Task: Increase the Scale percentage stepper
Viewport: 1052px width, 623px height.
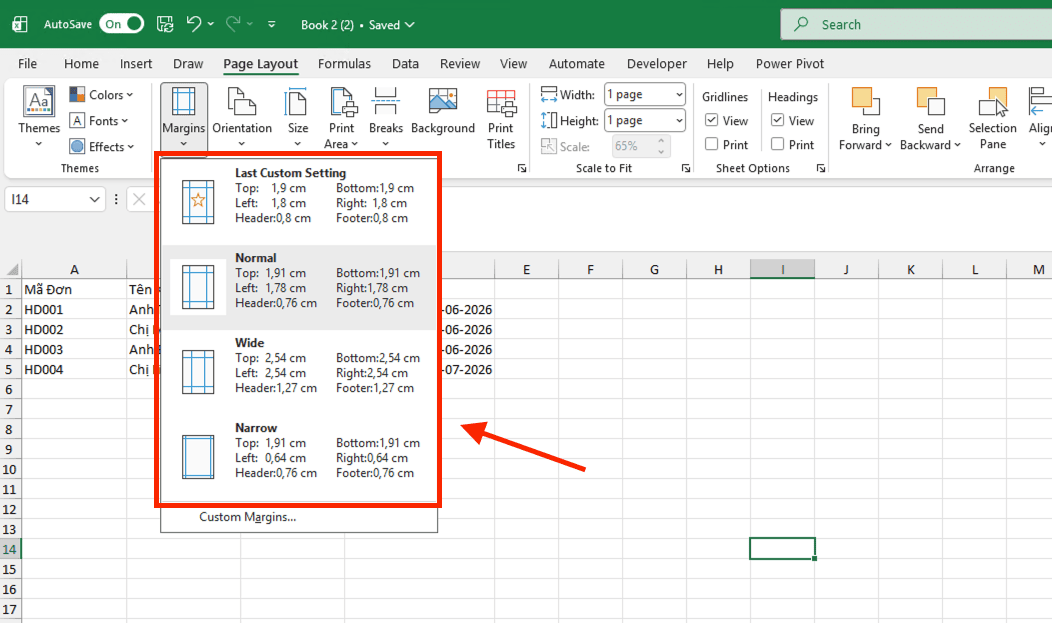Action: pyautogui.click(x=661, y=141)
